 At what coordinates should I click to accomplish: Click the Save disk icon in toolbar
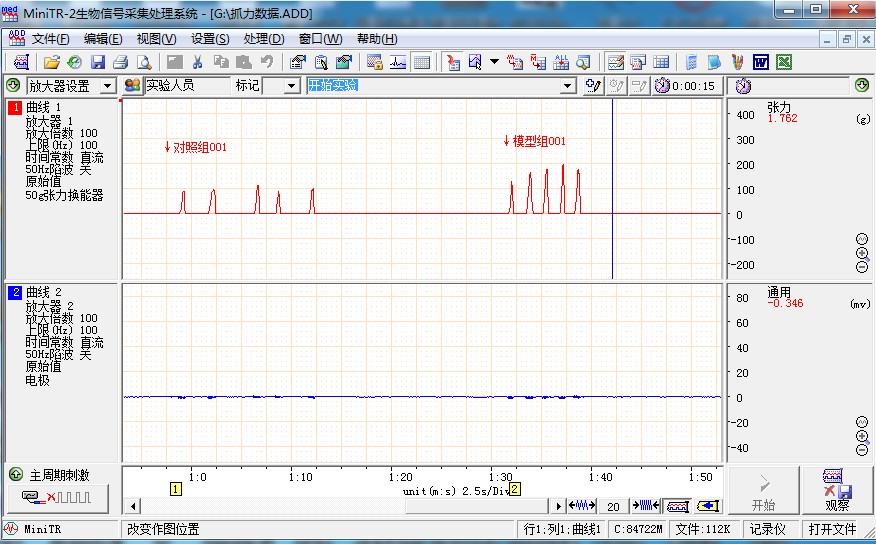98,62
